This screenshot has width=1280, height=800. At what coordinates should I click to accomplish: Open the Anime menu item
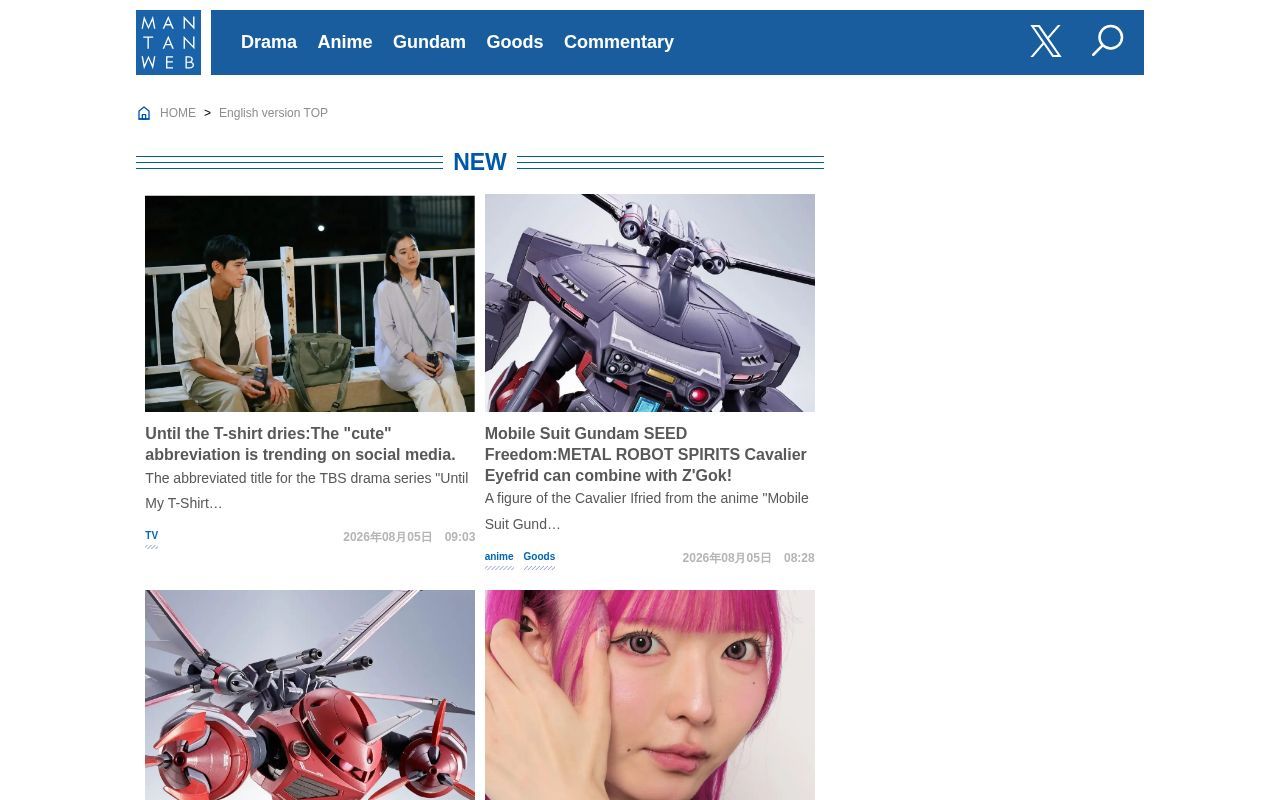point(345,42)
